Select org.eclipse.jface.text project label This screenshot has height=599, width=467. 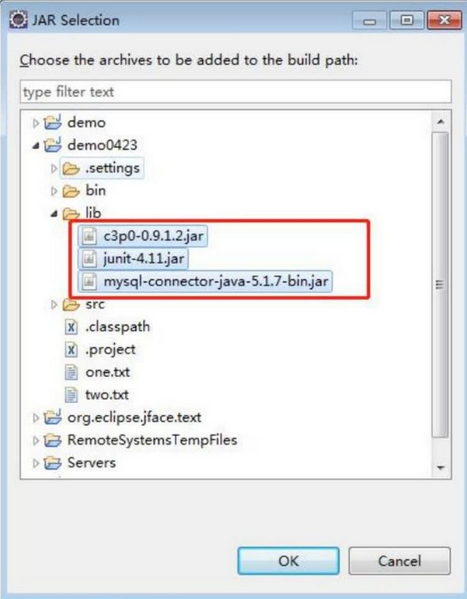tap(134, 418)
